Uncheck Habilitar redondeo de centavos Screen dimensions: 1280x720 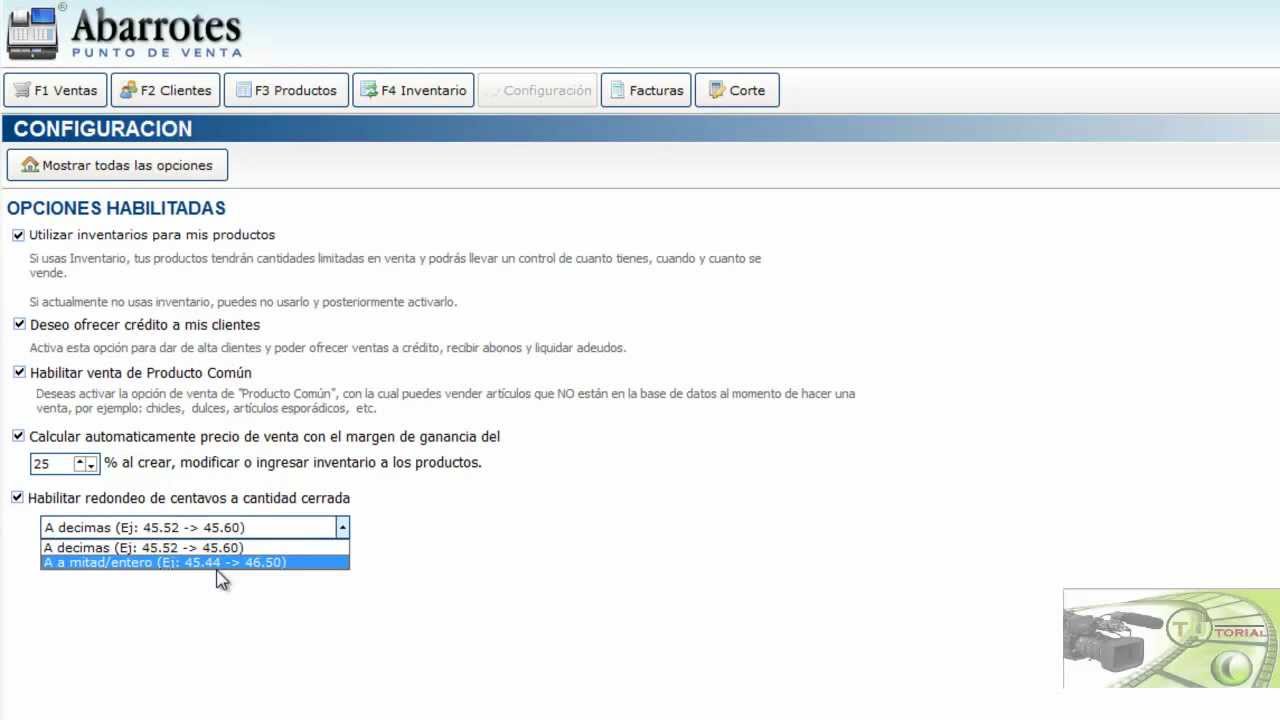[17, 497]
